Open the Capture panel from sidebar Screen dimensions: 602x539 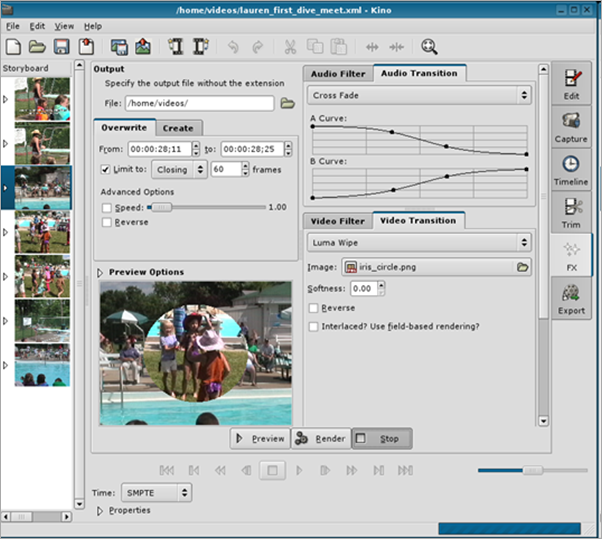point(571,127)
